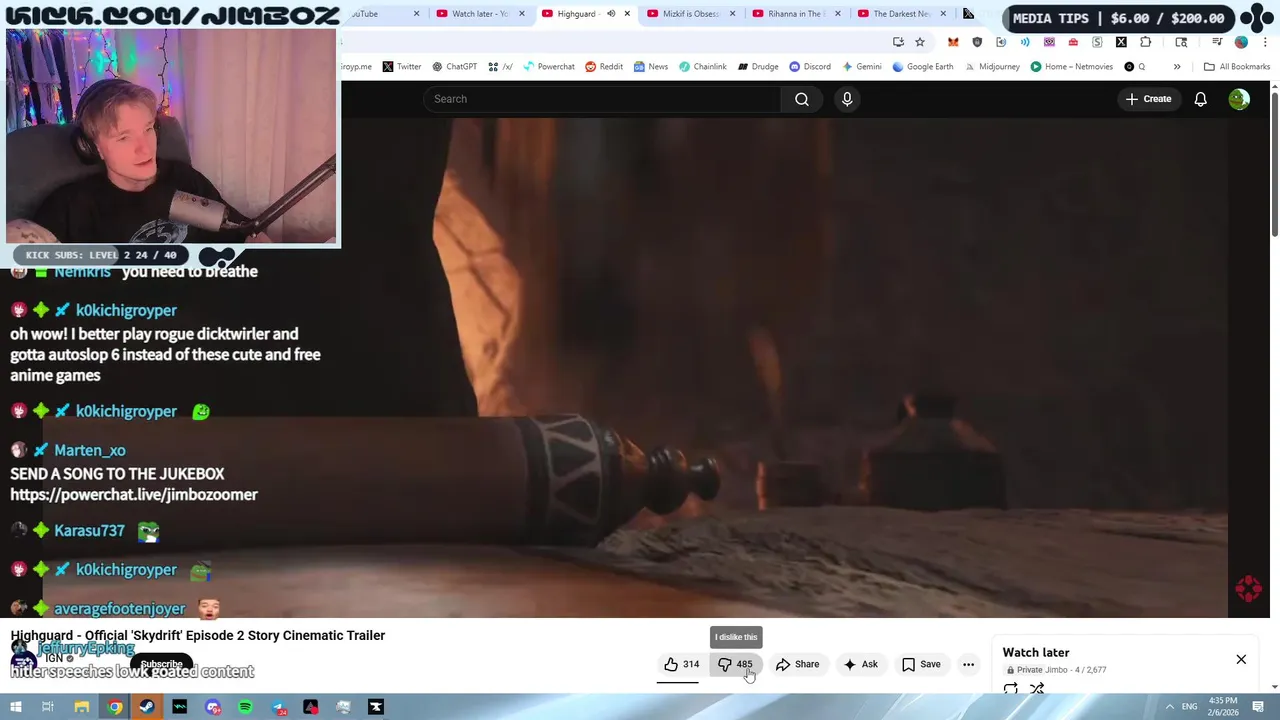Open the Chrome profile avatar
This screenshot has height=720, width=1280.
point(1241,42)
